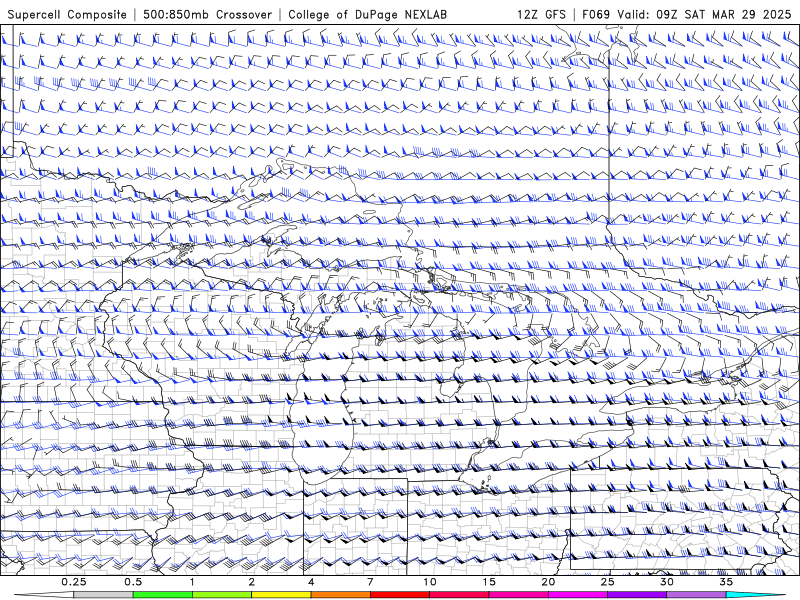This screenshot has width=800, height=600.
Task: Pick the hot pink 15–20 legend segment
Action: [x=518, y=595]
